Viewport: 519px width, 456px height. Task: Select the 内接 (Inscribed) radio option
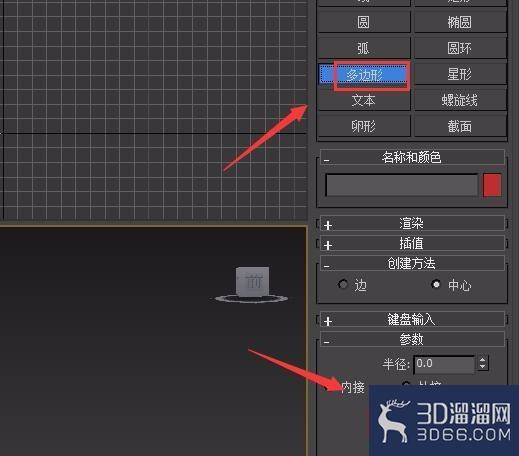(x=353, y=387)
